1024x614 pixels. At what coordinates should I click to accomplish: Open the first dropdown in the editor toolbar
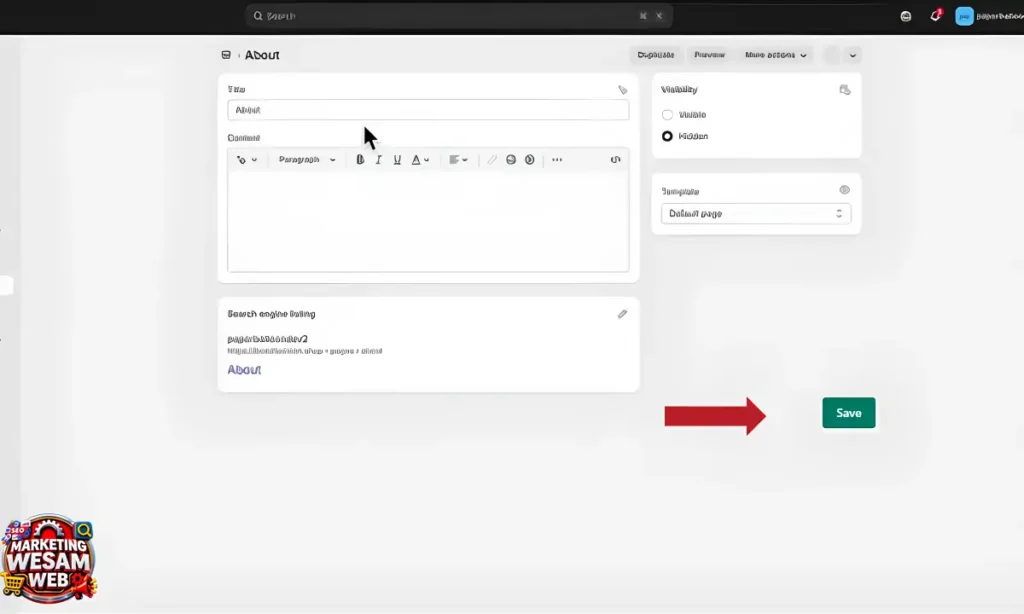(x=247, y=159)
